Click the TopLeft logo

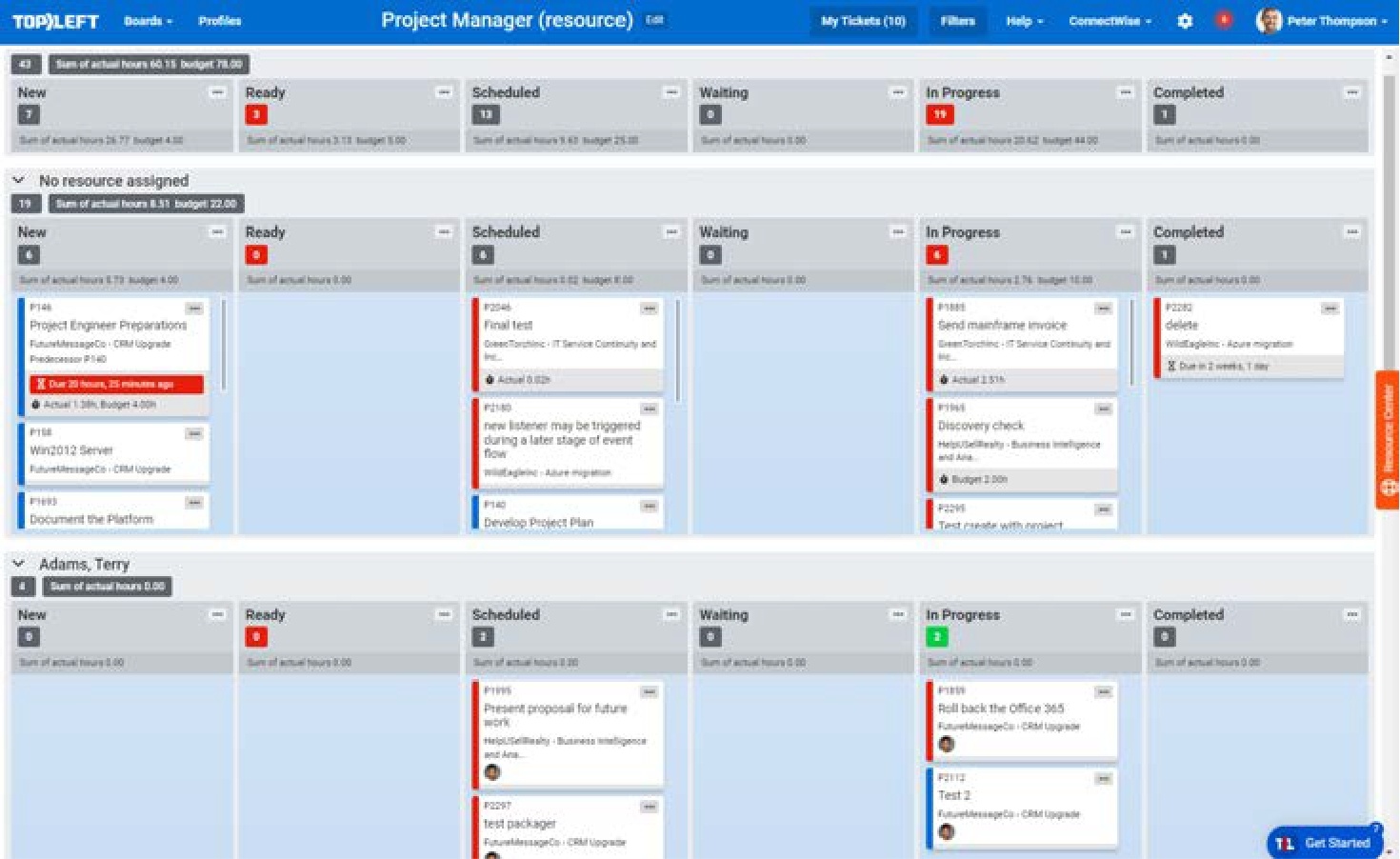[x=55, y=21]
